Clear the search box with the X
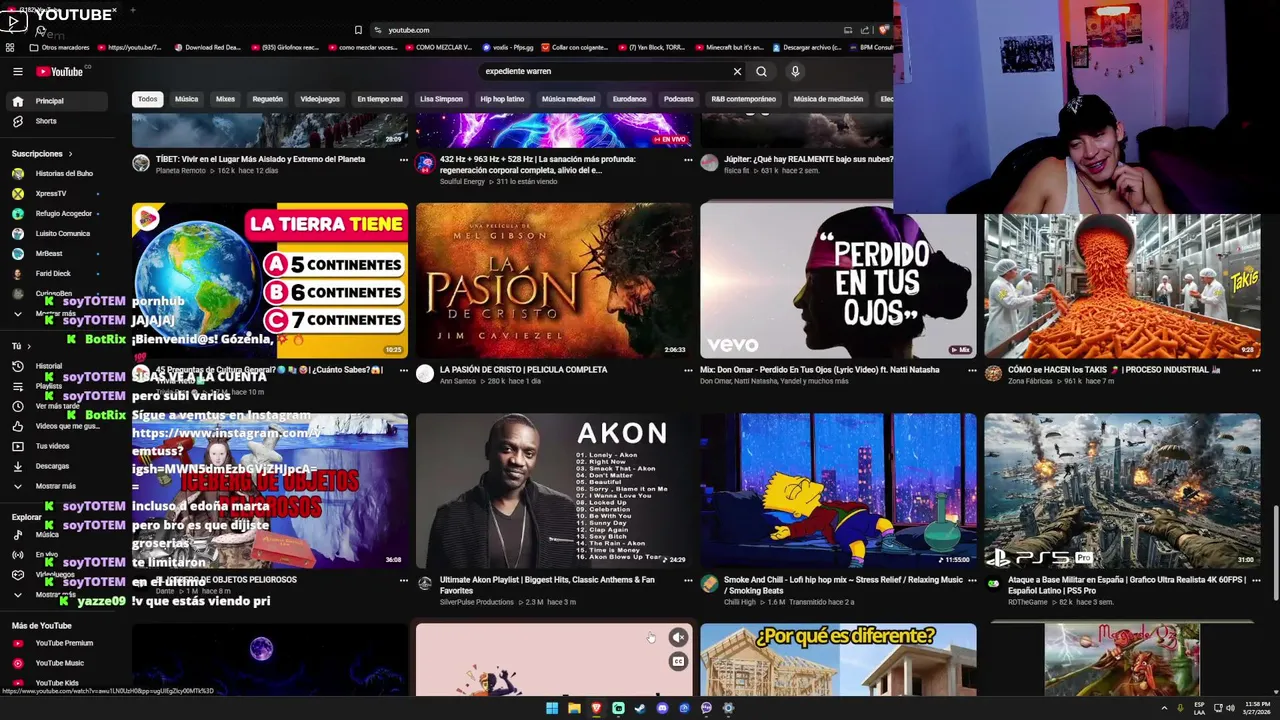 [x=737, y=71]
